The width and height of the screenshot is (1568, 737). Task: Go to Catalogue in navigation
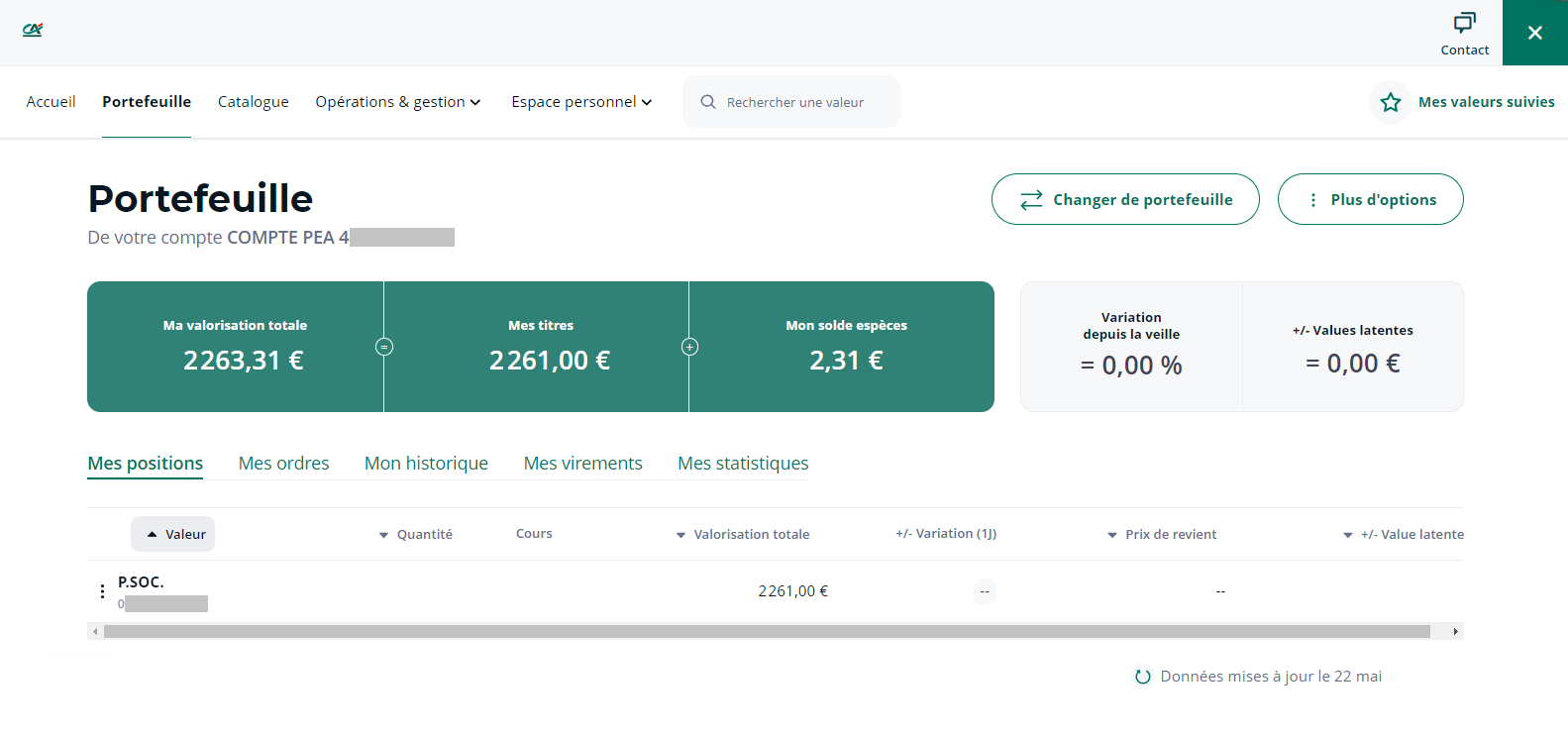(x=254, y=102)
